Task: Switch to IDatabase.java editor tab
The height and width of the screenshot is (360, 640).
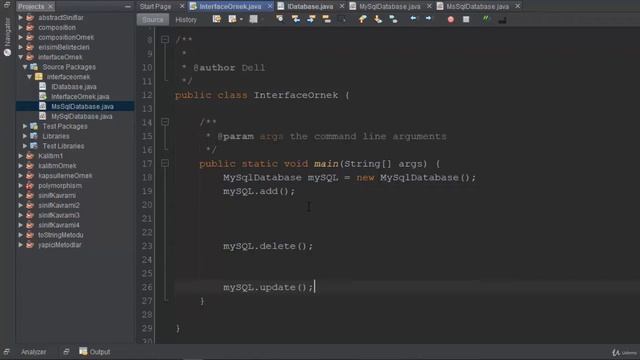Action: point(310,7)
